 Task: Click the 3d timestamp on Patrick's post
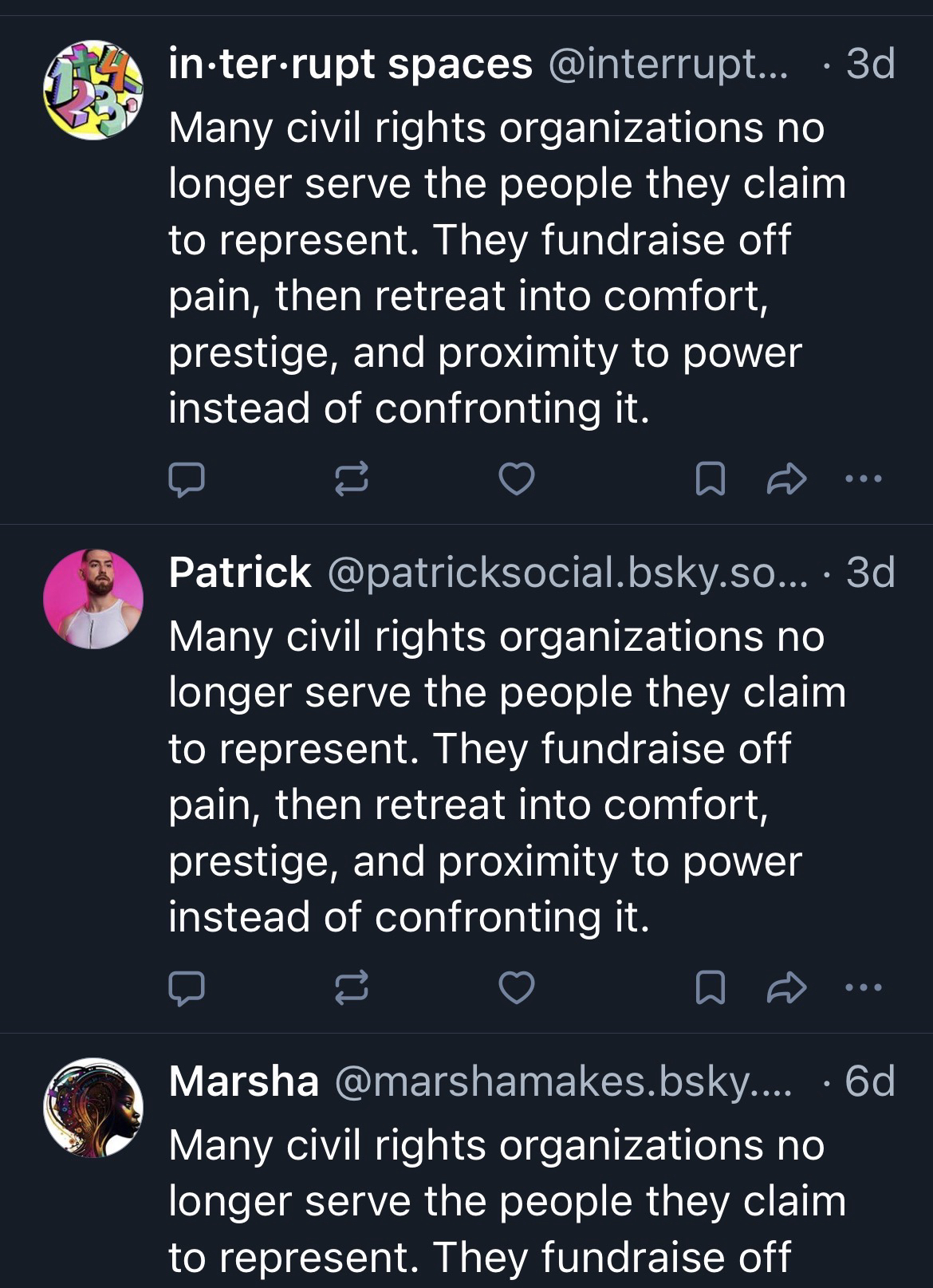(870, 573)
